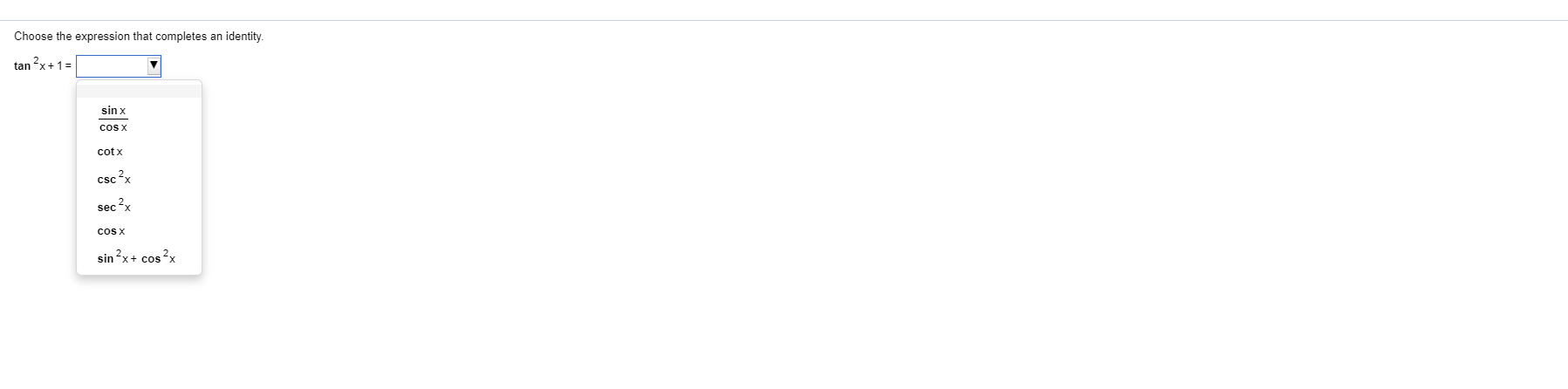This screenshot has width=1568, height=389.
Task: Select the cot x option
Action: pyautogui.click(x=110, y=152)
